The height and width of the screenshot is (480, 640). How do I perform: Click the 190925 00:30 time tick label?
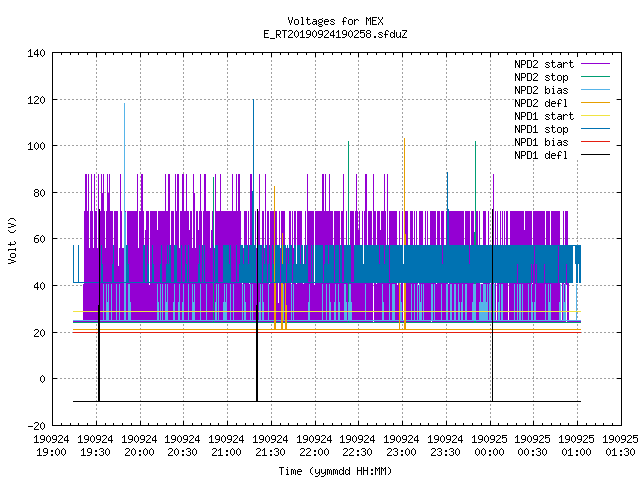click(533, 446)
